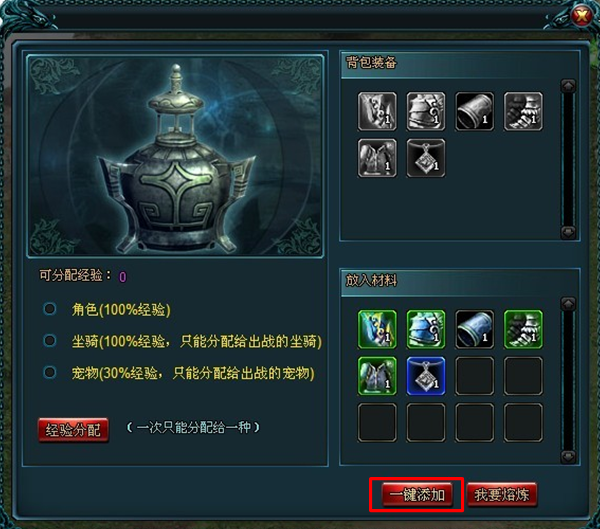Choose the 坐骑 experience radio option
This screenshot has width=600, height=529.
point(50,340)
